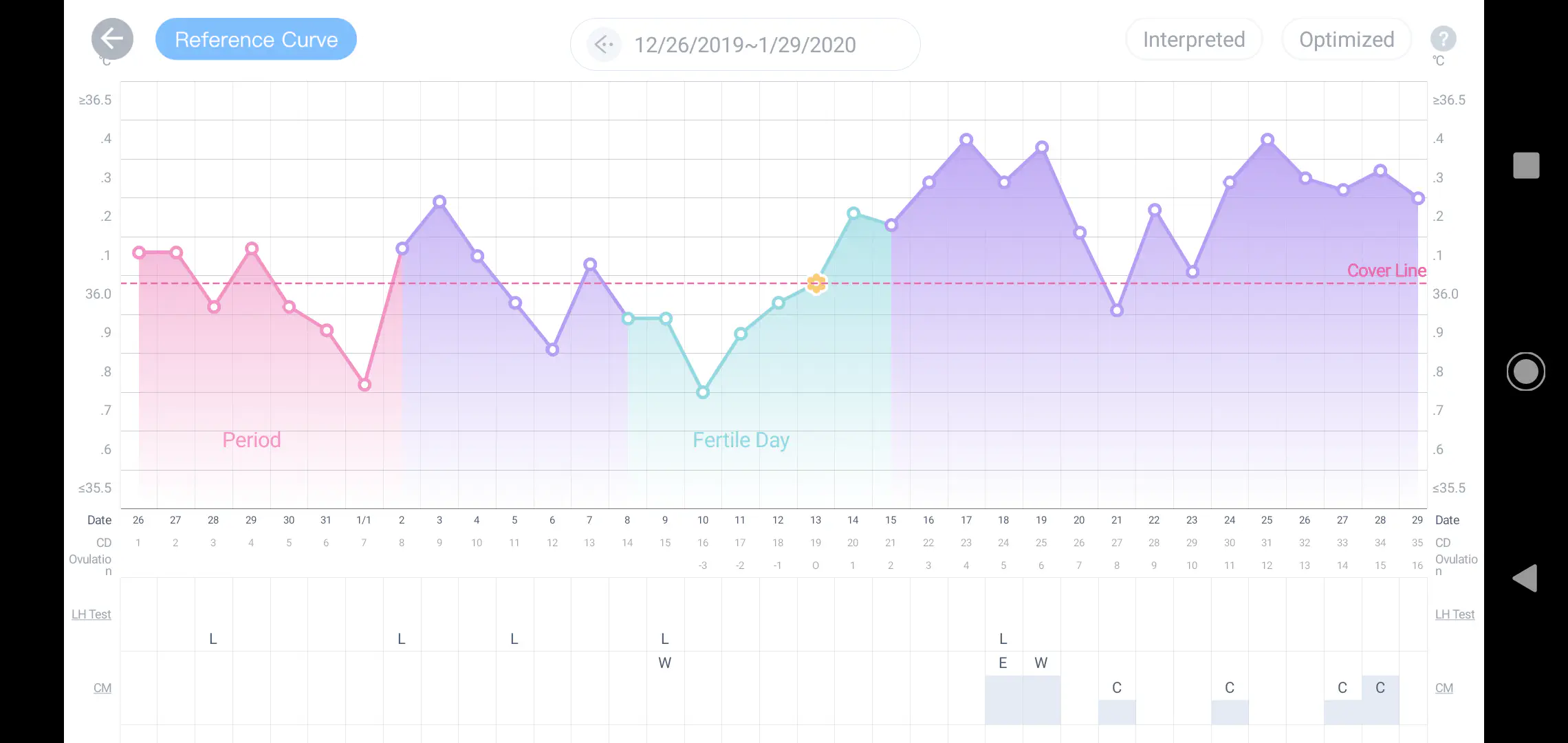Switch to Interpreted view
The width and height of the screenshot is (1568, 743).
[1193, 39]
